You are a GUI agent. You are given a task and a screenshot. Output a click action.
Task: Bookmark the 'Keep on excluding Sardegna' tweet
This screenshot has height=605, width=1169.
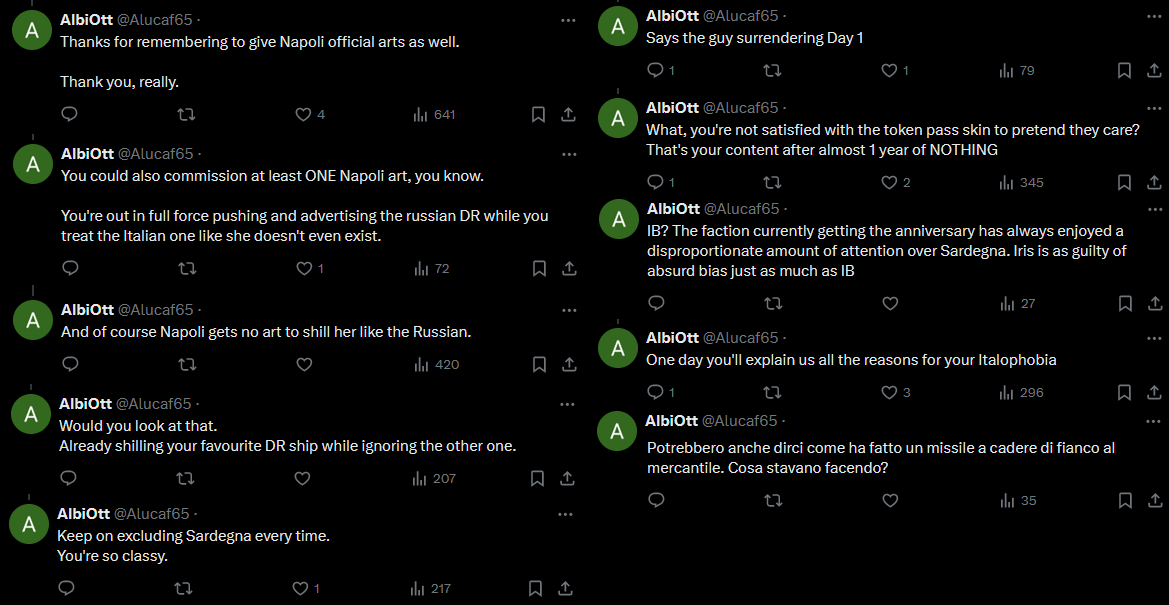point(536,589)
